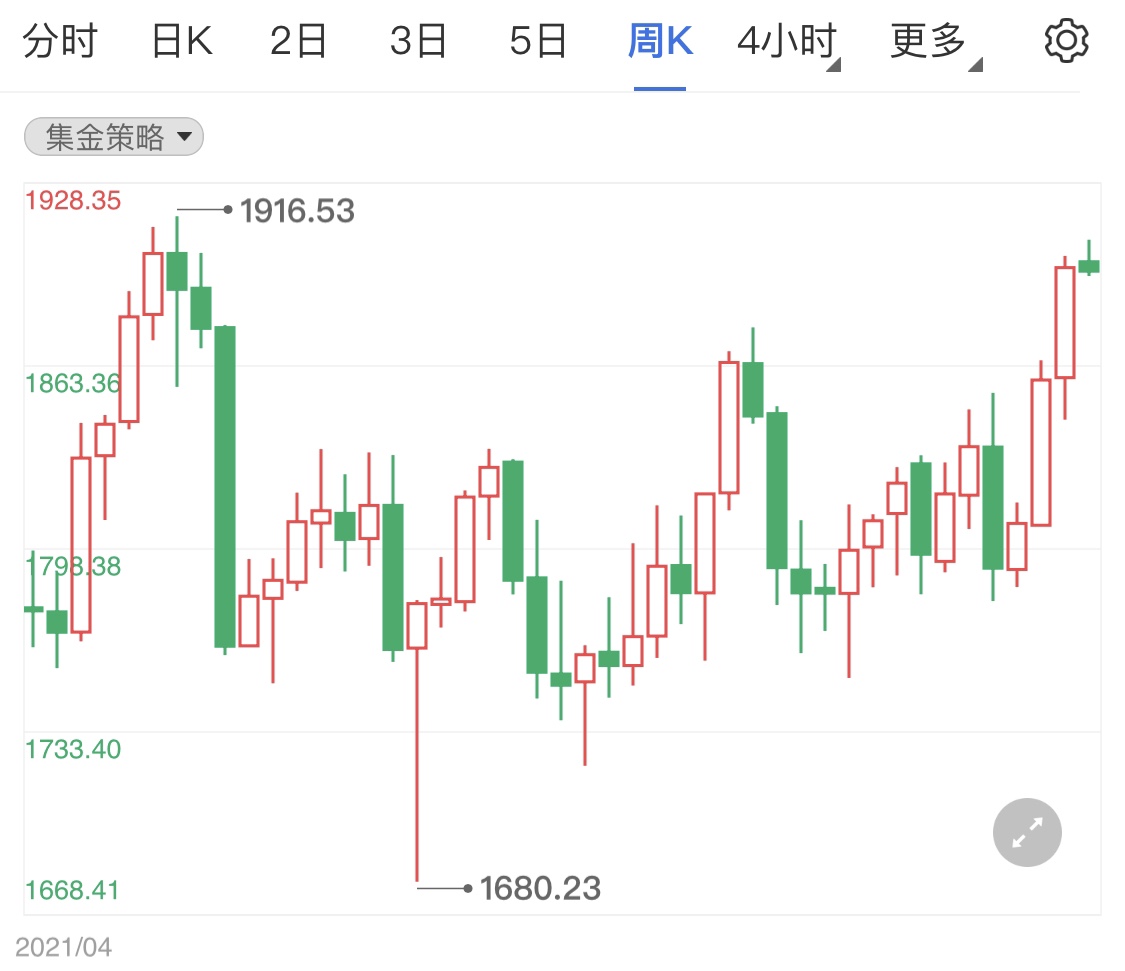Screen dimensions: 1125x971
Task: Expand chart with the fullscreen arrows button
Action: [1027, 832]
